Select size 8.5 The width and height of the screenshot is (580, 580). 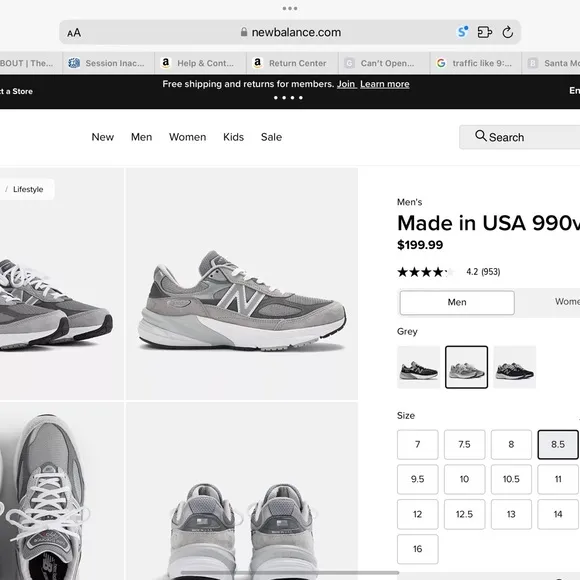pyautogui.click(x=558, y=444)
